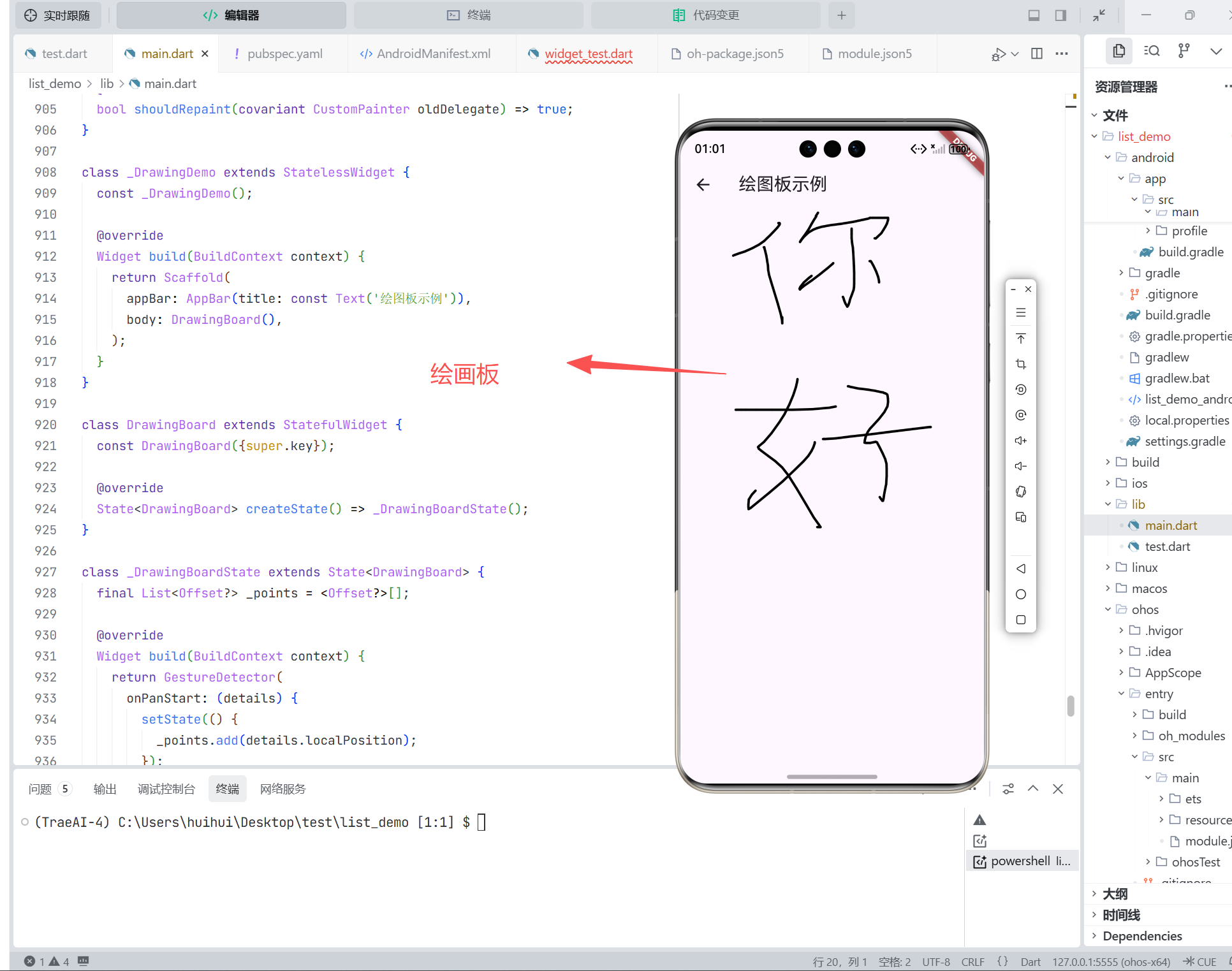Screen dimensions: 1232x971
Task: Click the emulator volume up icon
Action: pyautogui.click(x=1020, y=441)
